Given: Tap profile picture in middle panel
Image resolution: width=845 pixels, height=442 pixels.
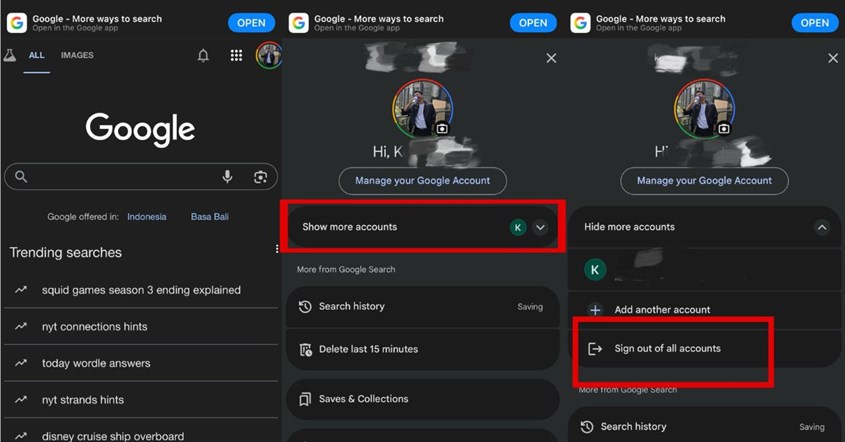Looking at the screenshot, I should click(x=422, y=109).
